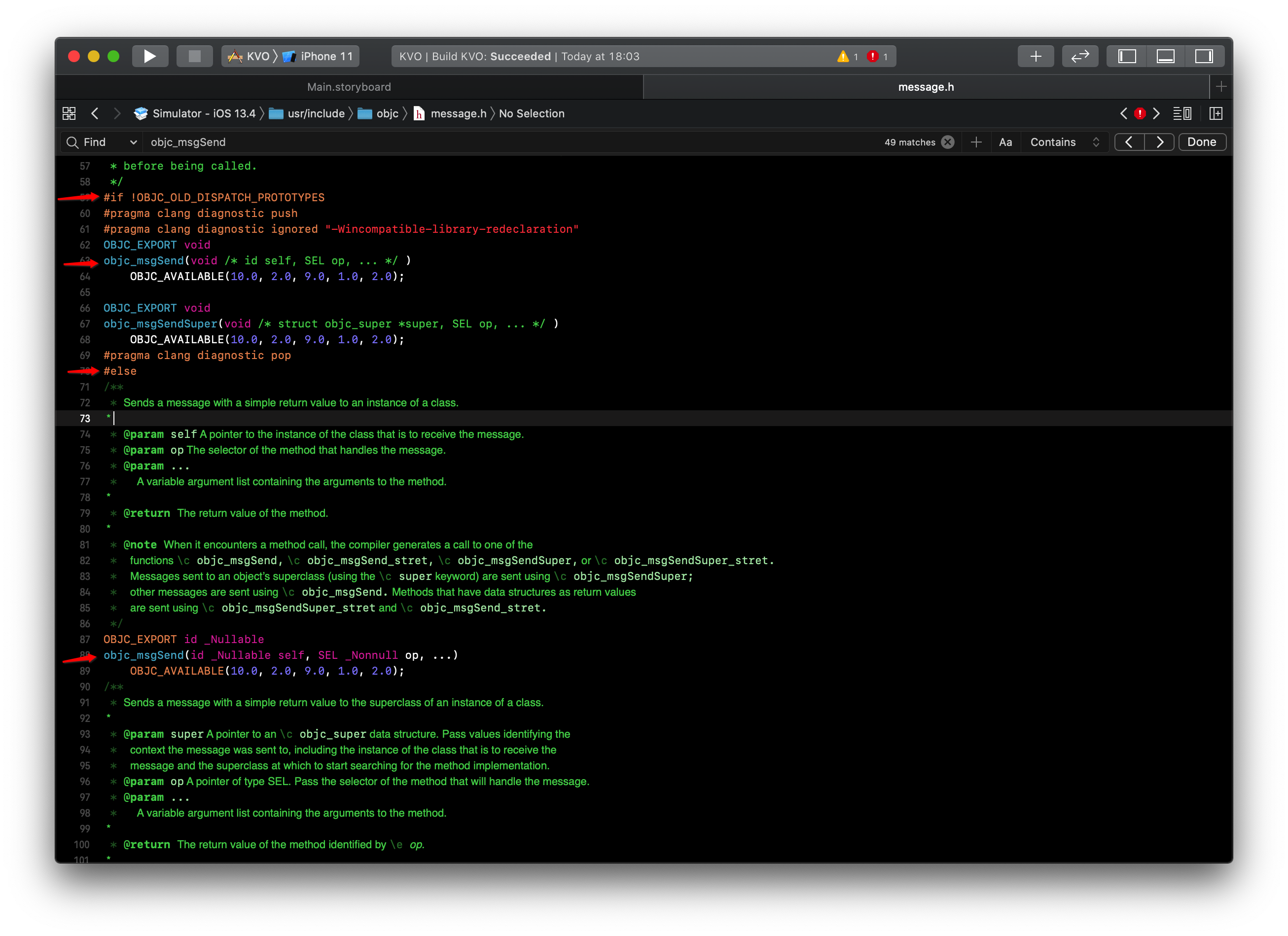Open the editor options lines icon
This screenshot has height=936, width=1288.
pos(1182,113)
